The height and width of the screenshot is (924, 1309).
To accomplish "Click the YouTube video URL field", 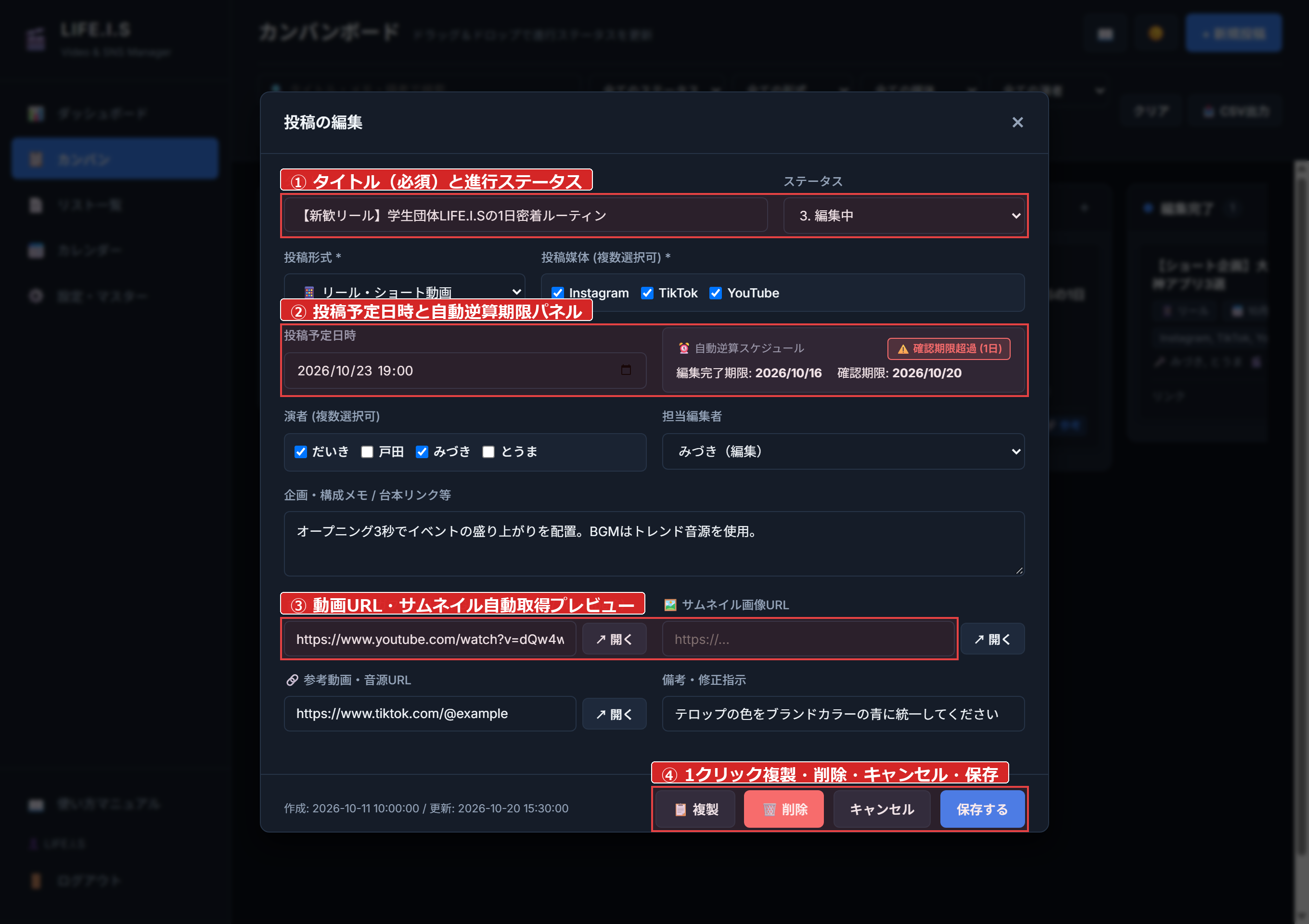I will [x=430, y=639].
